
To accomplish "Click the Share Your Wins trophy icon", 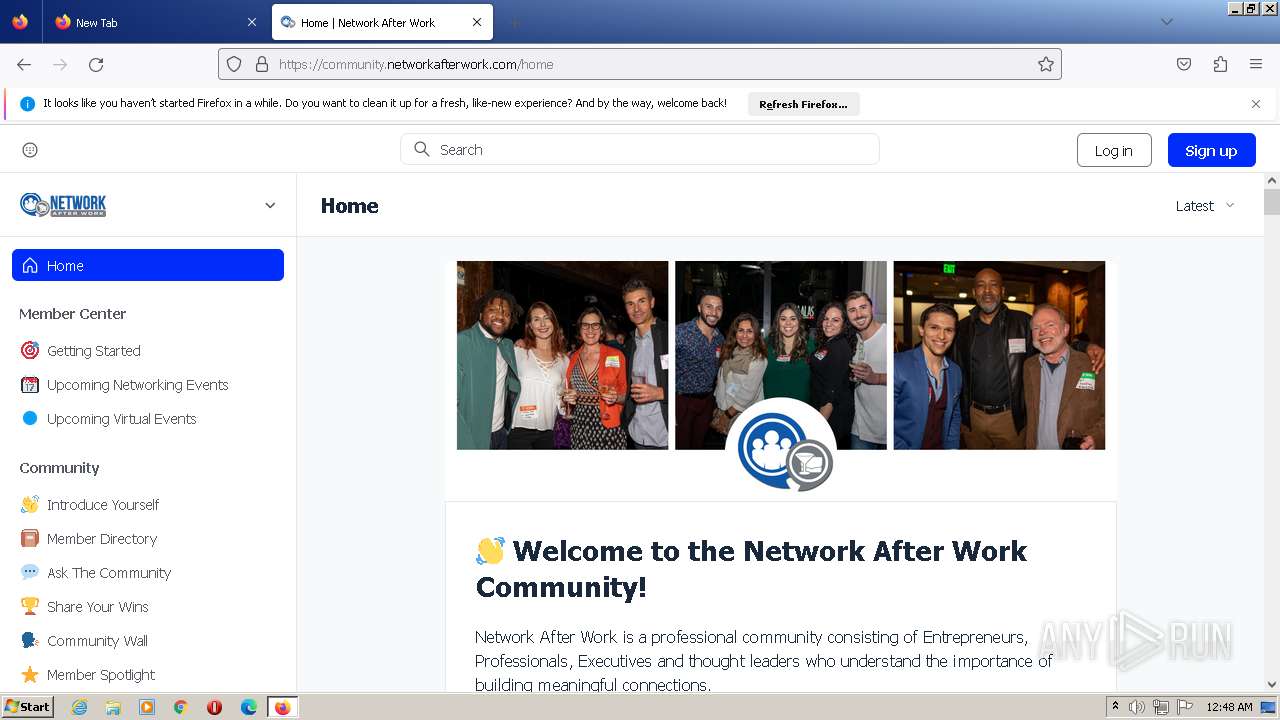I will (30, 607).
